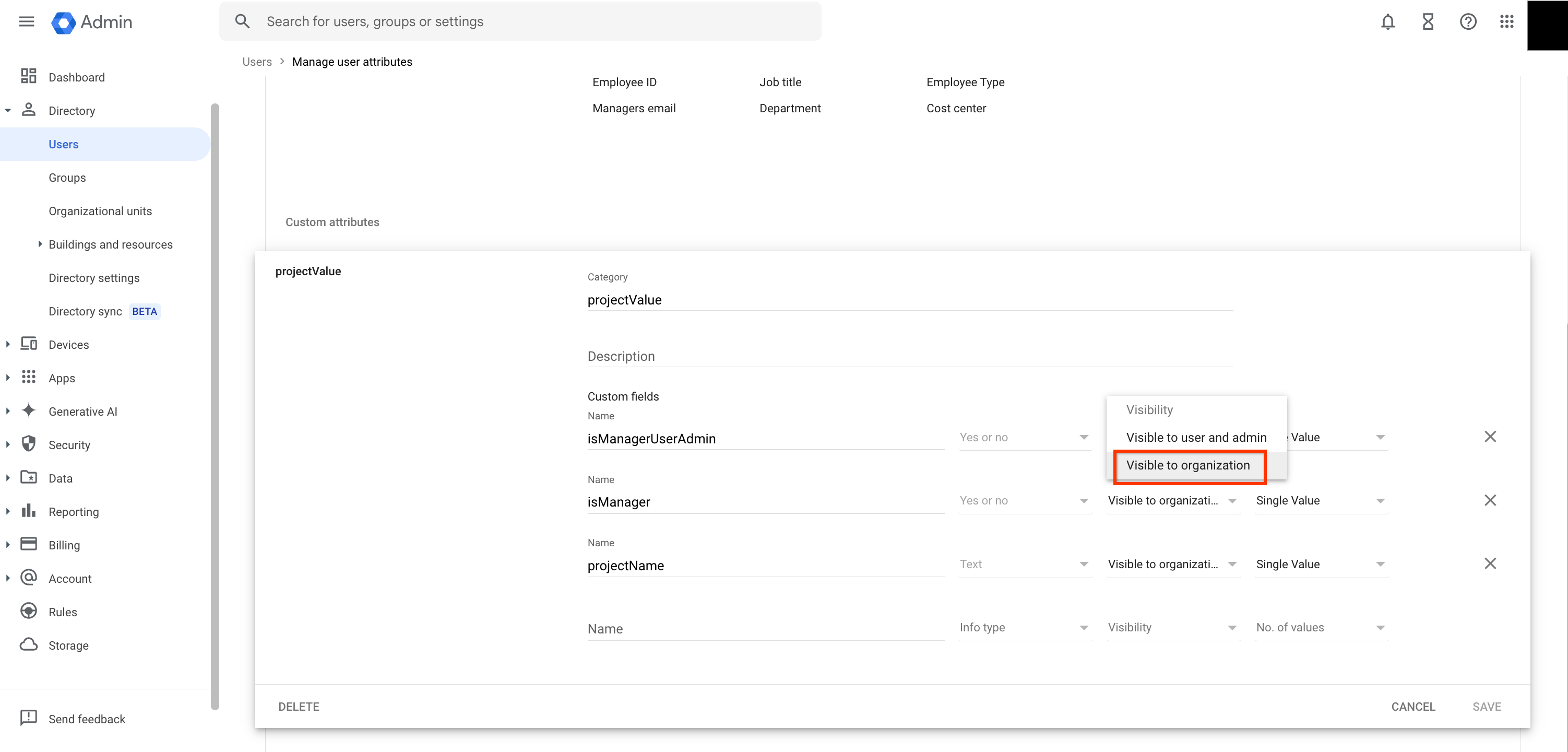Image resolution: width=1568 pixels, height=752 pixels.
Task: Remove the isManager custom field
Action: 1491,500
